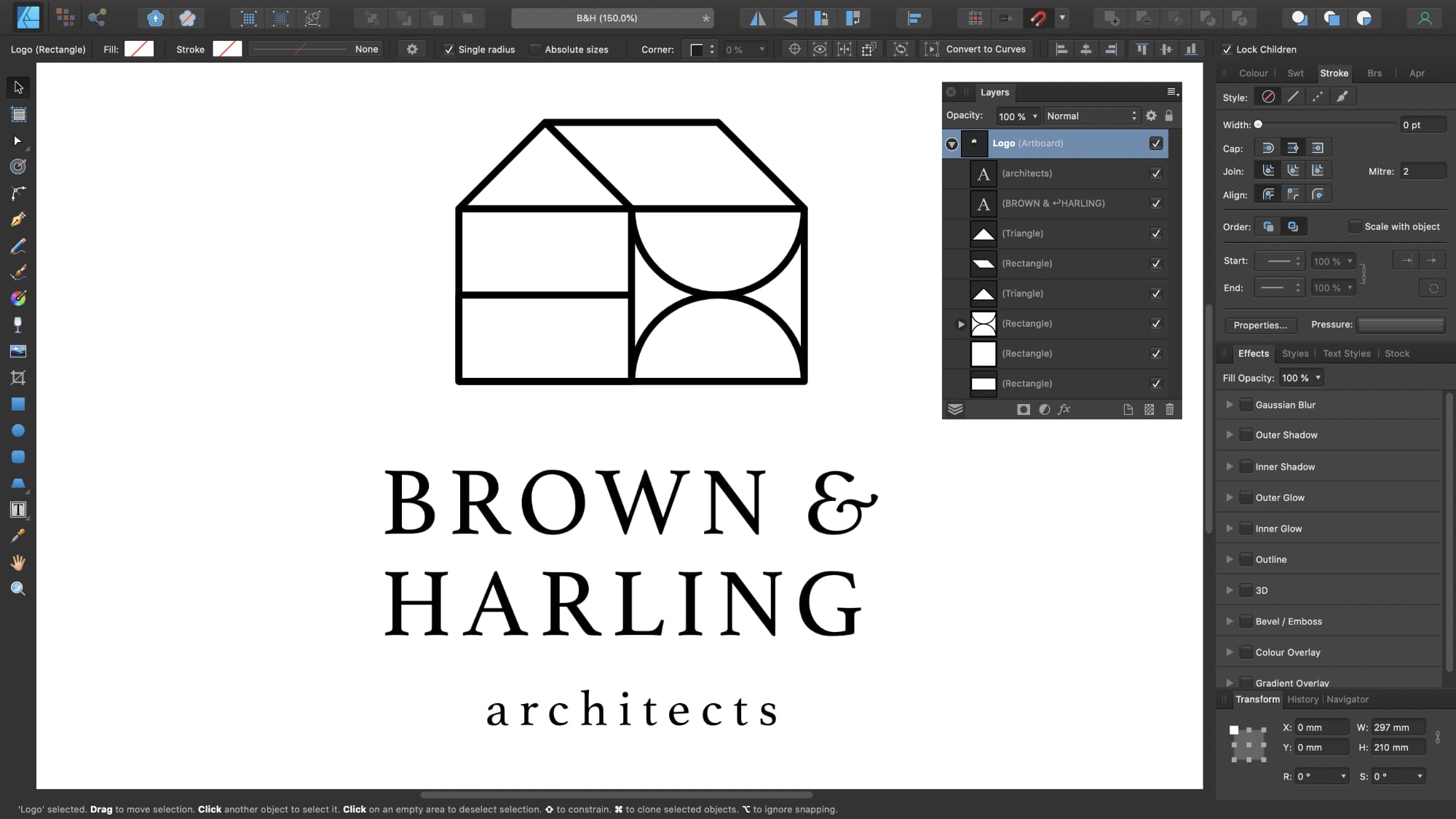Click the Fill colour swatch
Viewport: 1456px width, 819px height.
tap(140, 49)
